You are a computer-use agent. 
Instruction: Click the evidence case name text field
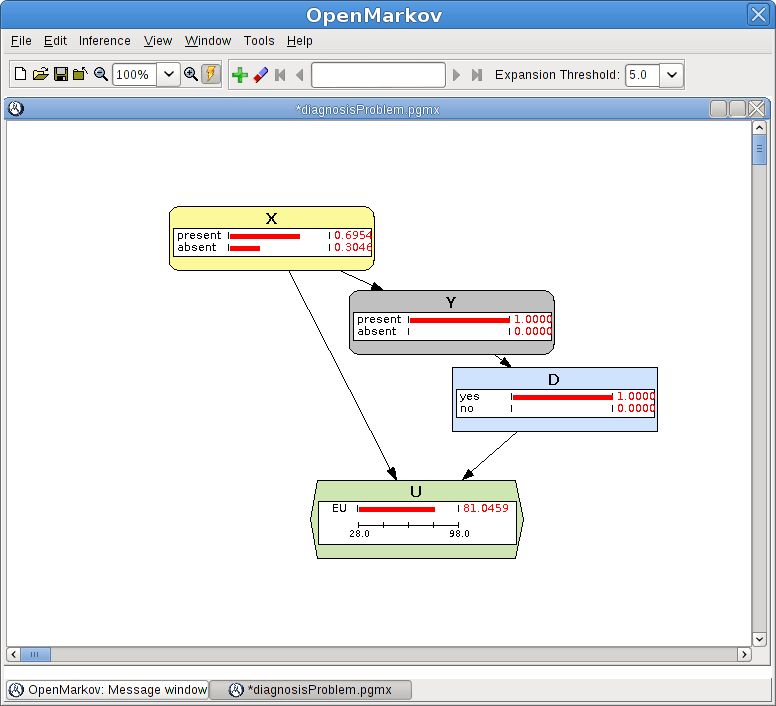pyautogui.click(x=378, y=75)
